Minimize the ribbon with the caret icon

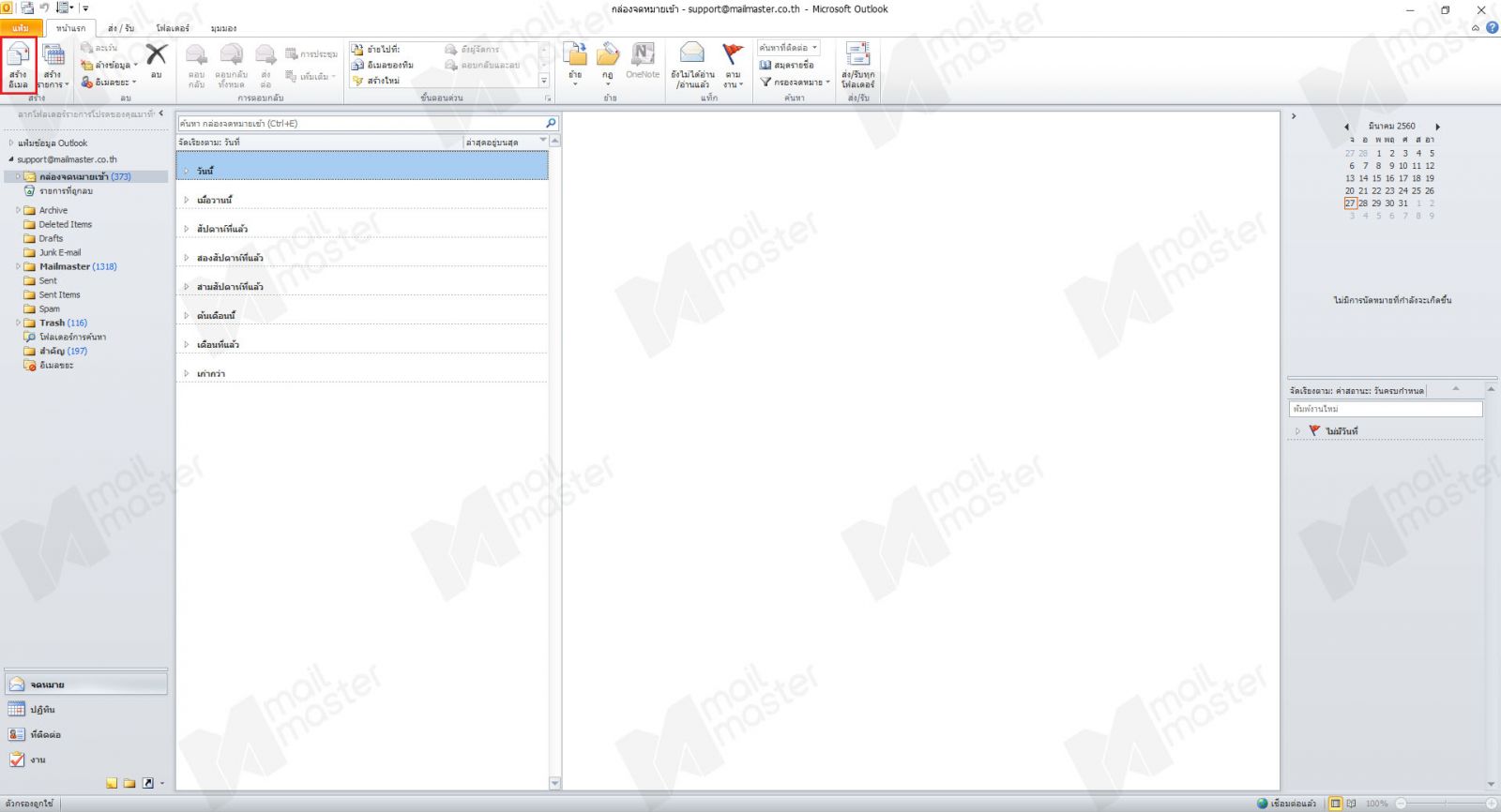[x=1476, y=28]
